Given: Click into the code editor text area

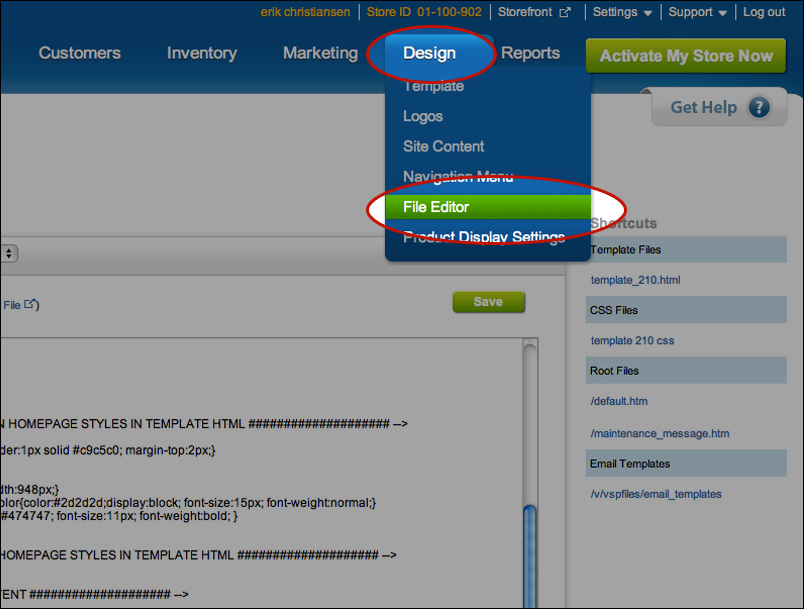Looking at the screenshot, I should pos(262,473).
